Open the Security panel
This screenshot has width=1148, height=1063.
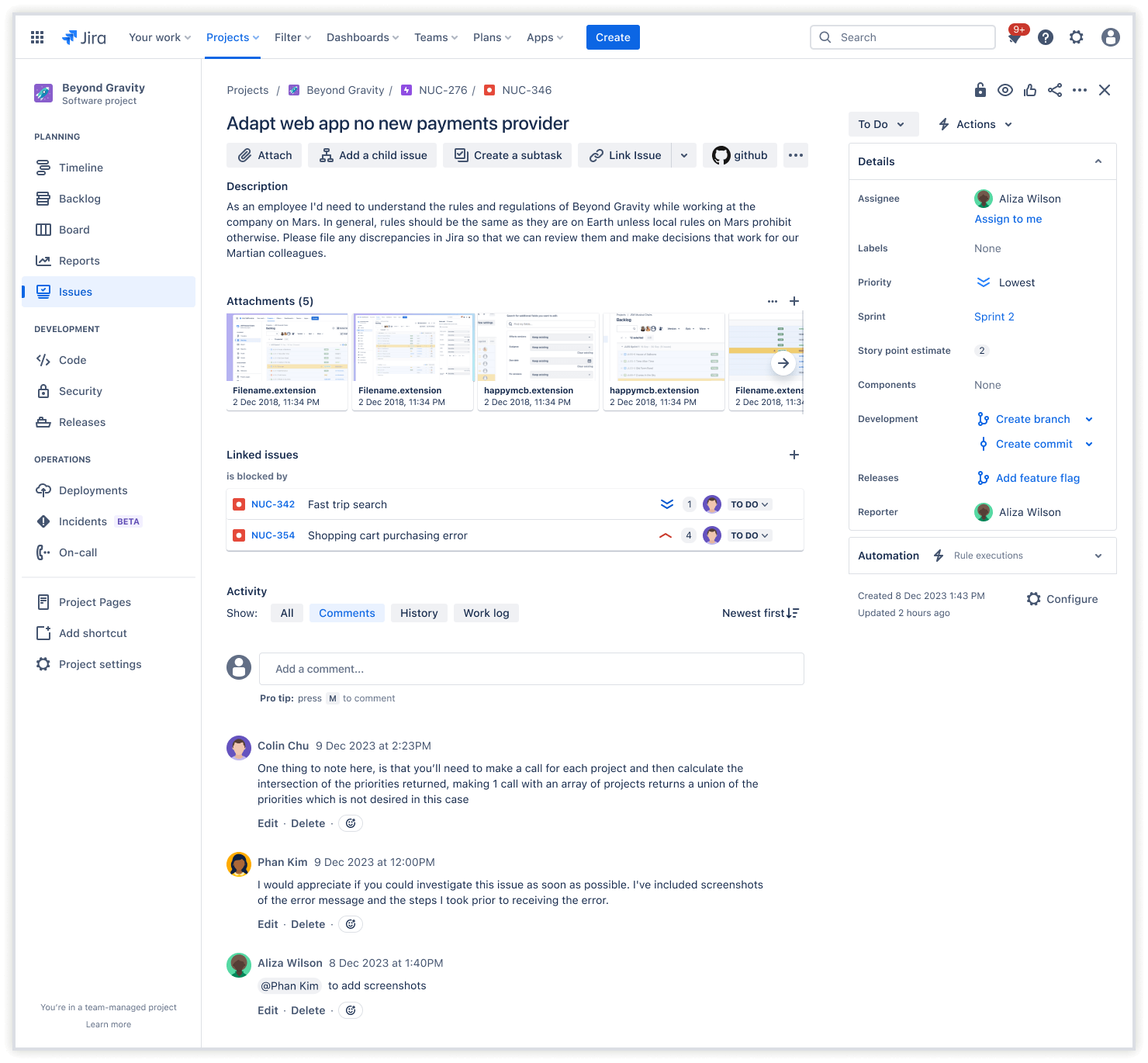[x=80, y=391]
